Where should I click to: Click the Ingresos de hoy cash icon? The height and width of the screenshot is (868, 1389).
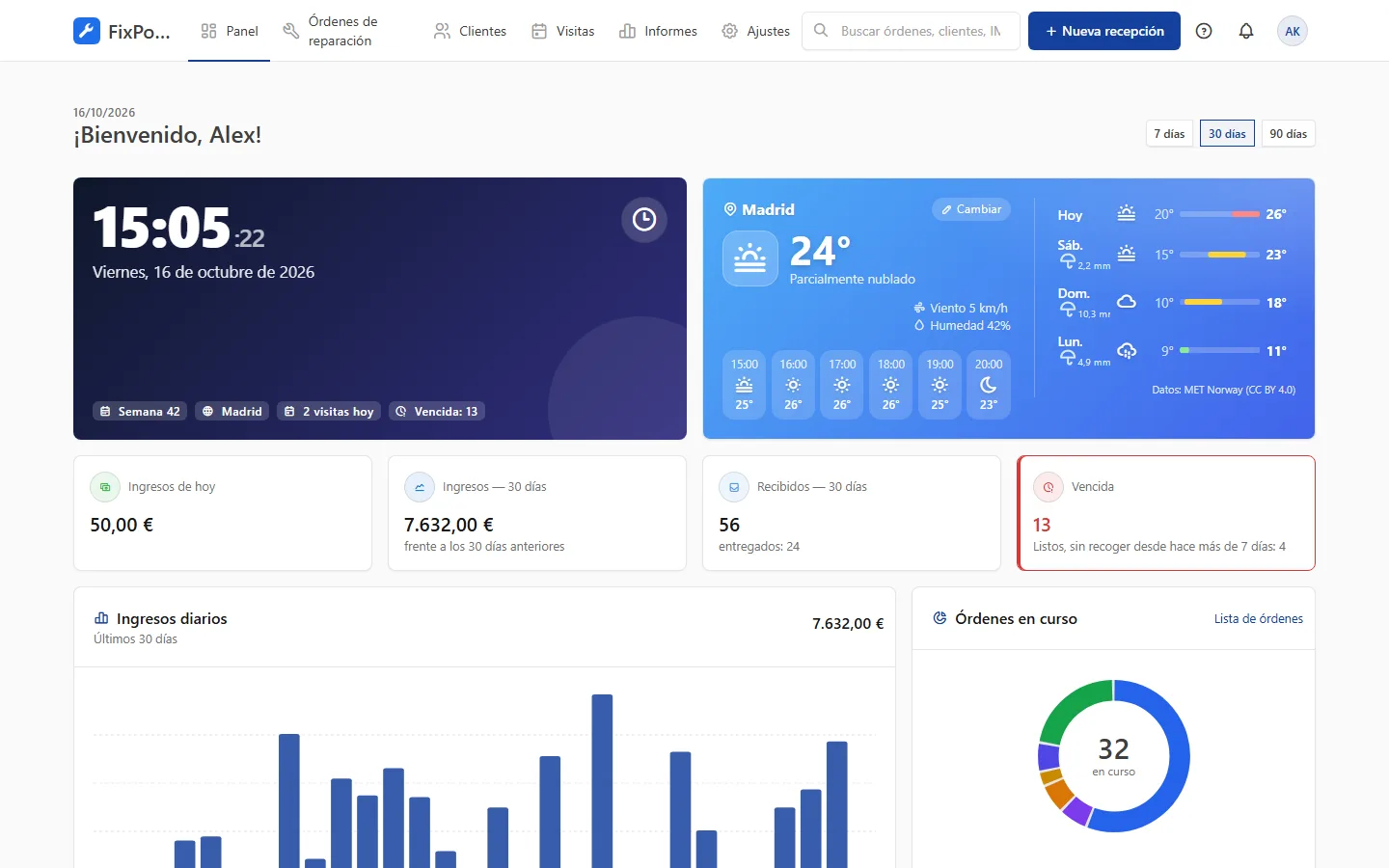(x=105, y=487)
